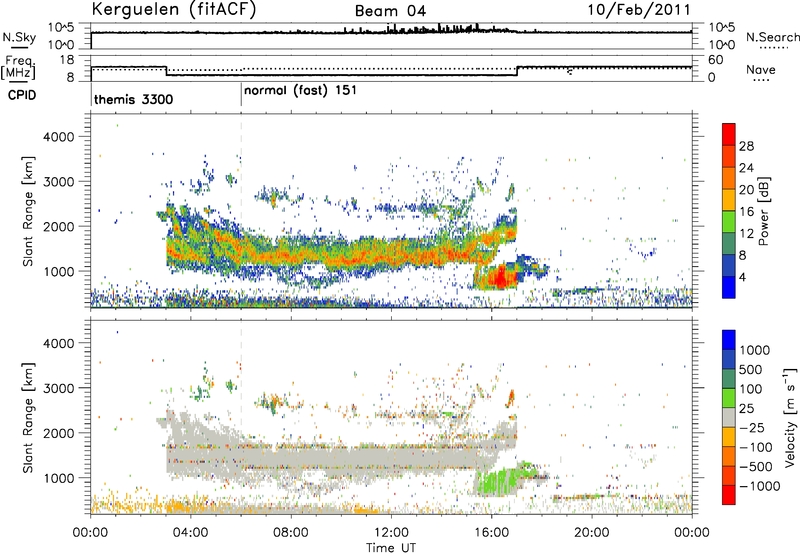
Task: Click the '500' velocity colorbar label
Action: click(x=751, y=369)
